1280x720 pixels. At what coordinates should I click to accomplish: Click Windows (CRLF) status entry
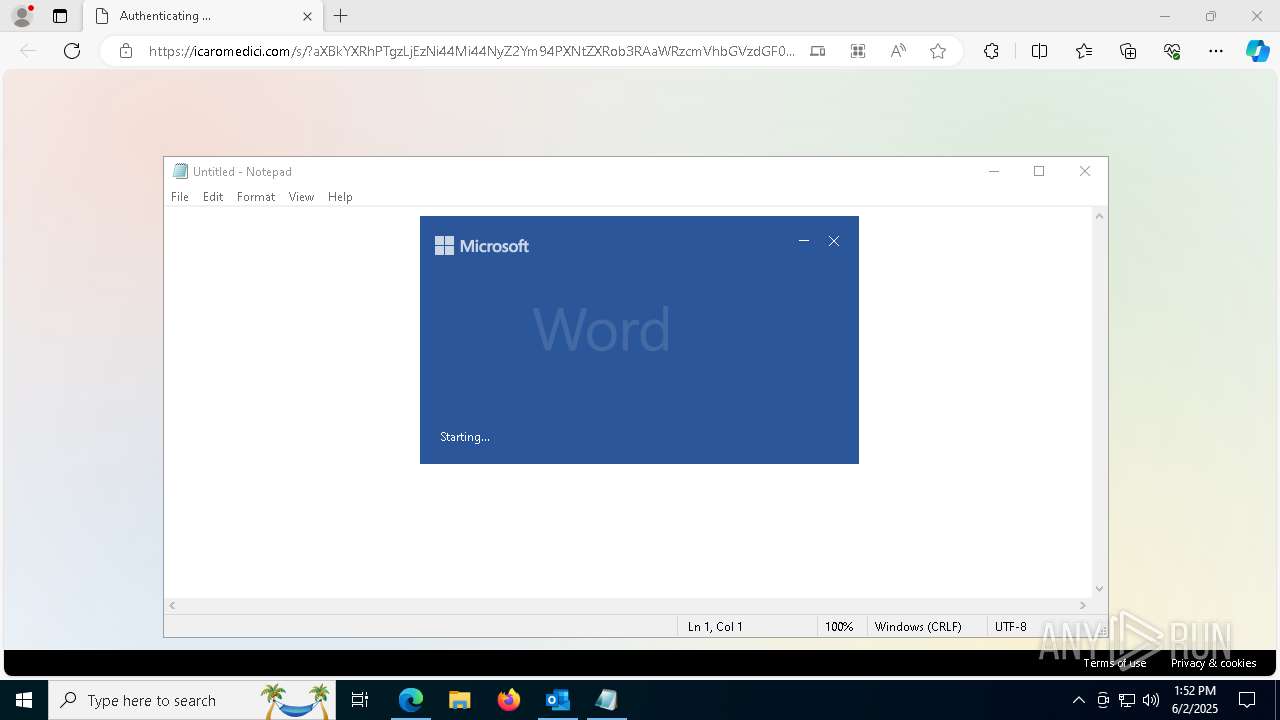[918, 627]
